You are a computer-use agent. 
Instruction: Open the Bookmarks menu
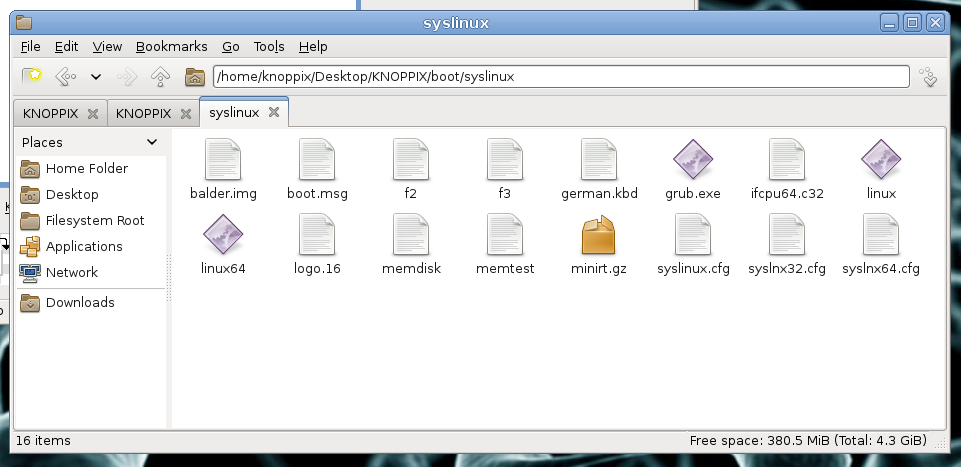point(171,46)
